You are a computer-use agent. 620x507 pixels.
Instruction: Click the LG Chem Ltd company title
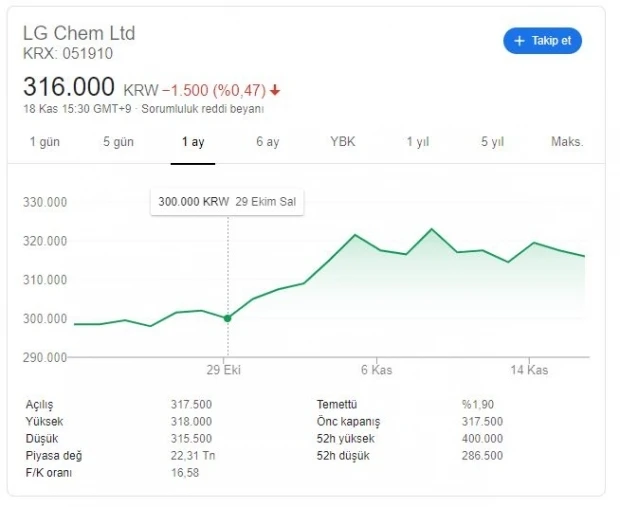coord(79,33)
